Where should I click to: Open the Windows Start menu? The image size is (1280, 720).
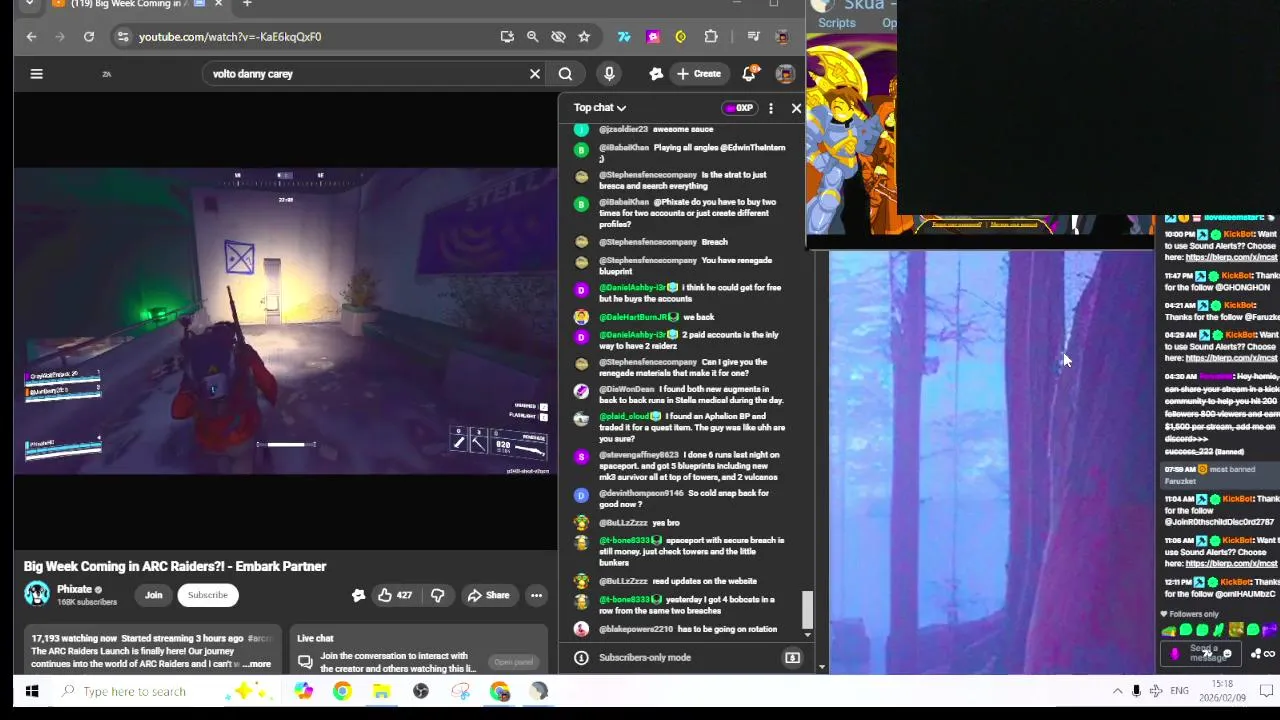[31, 691]
